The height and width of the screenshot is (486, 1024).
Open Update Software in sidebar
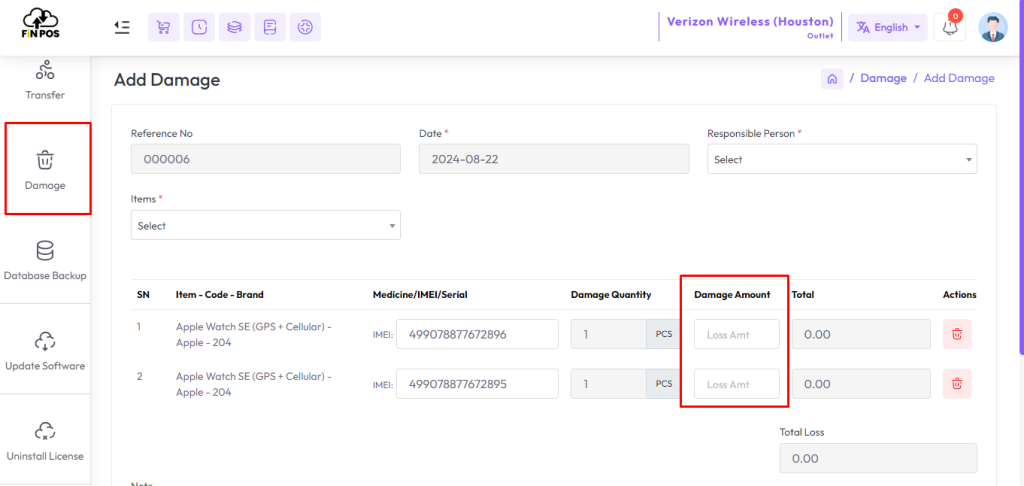(x=45, y=351)
